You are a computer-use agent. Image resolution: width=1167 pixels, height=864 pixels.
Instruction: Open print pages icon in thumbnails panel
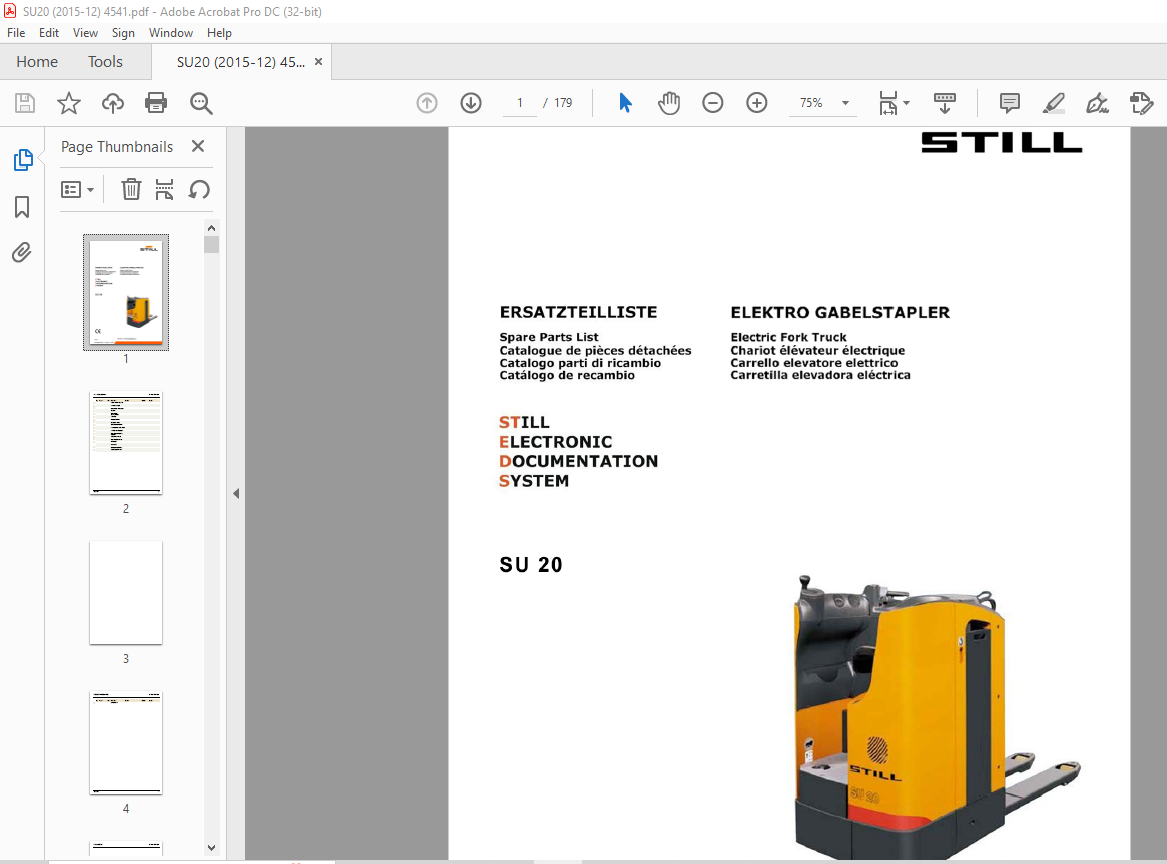tap(164, 190)
